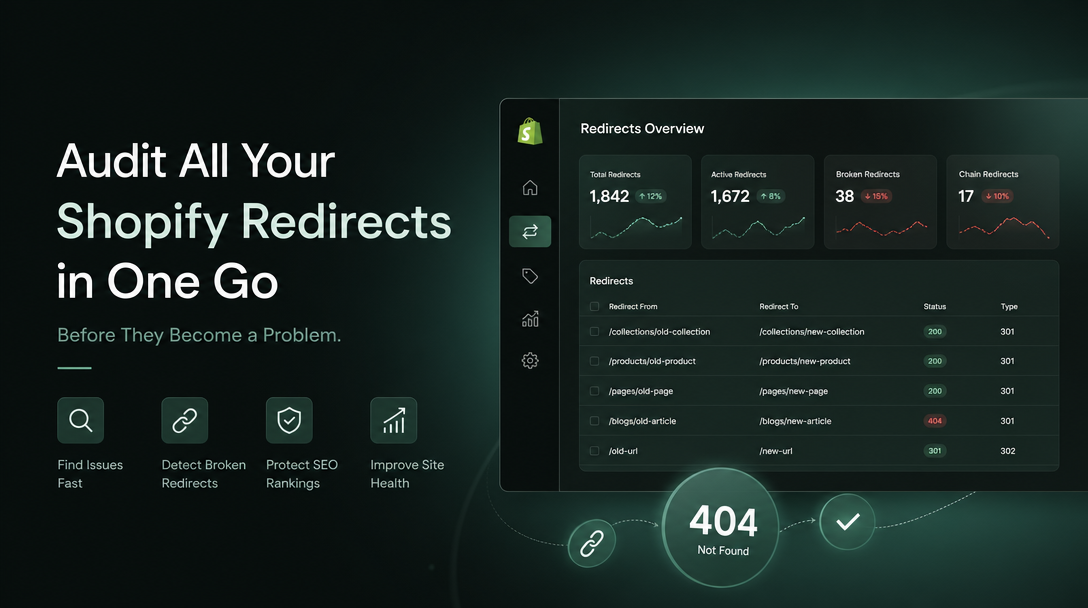Check the /collections/old-collection row checkbox
The height and width of the screenshot is (608, 1088).
click(x=594, y=332)
